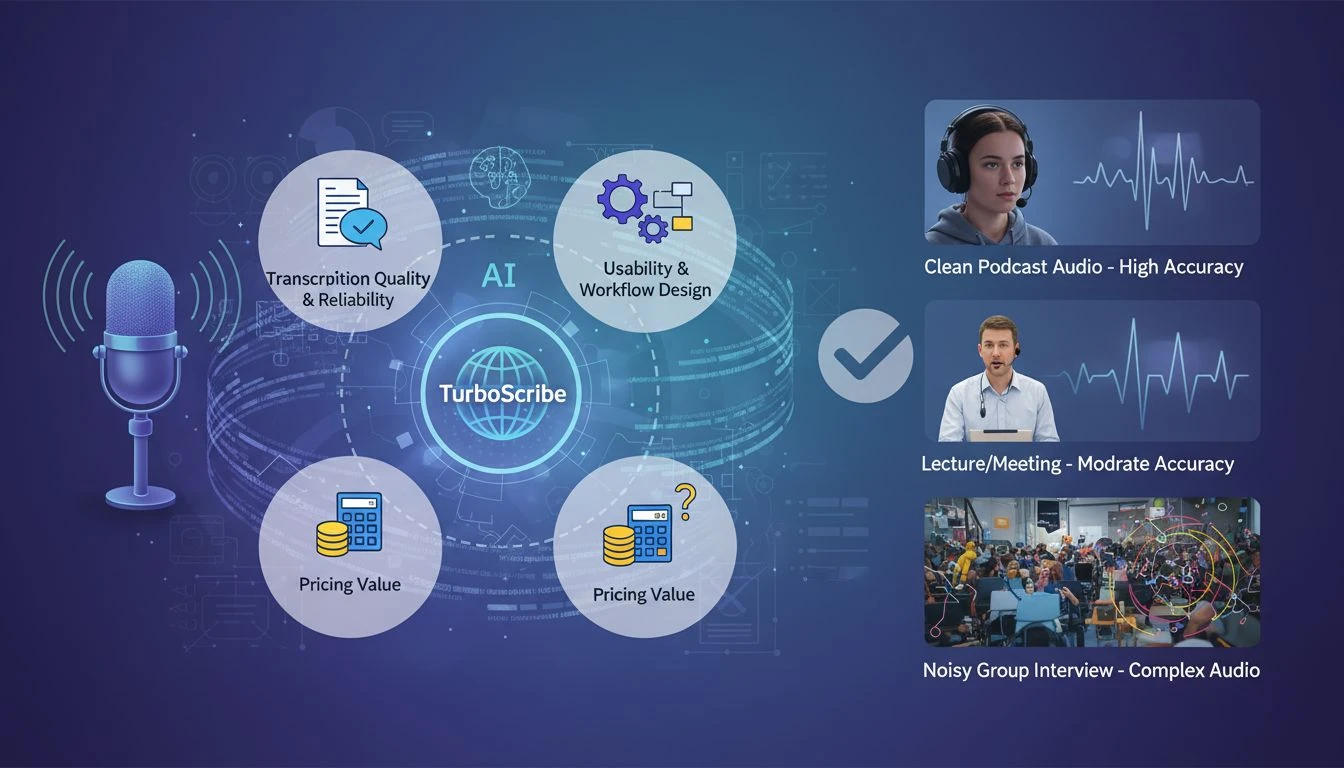Click Lecture/Meeting - Modrate Accuracy caption
Viewport: 1344px width, 768px height.
(1078, 464)
